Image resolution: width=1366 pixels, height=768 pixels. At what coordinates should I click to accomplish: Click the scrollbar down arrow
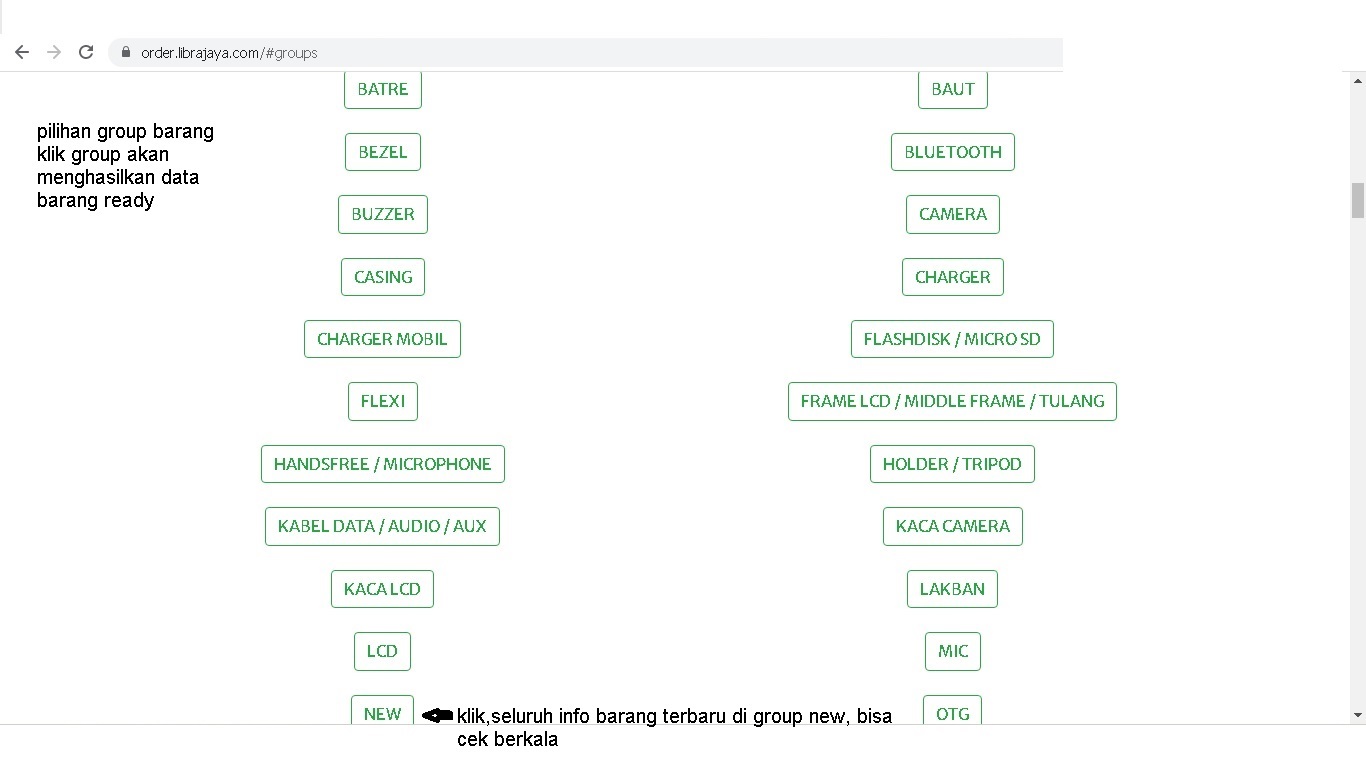point(1357,715)
